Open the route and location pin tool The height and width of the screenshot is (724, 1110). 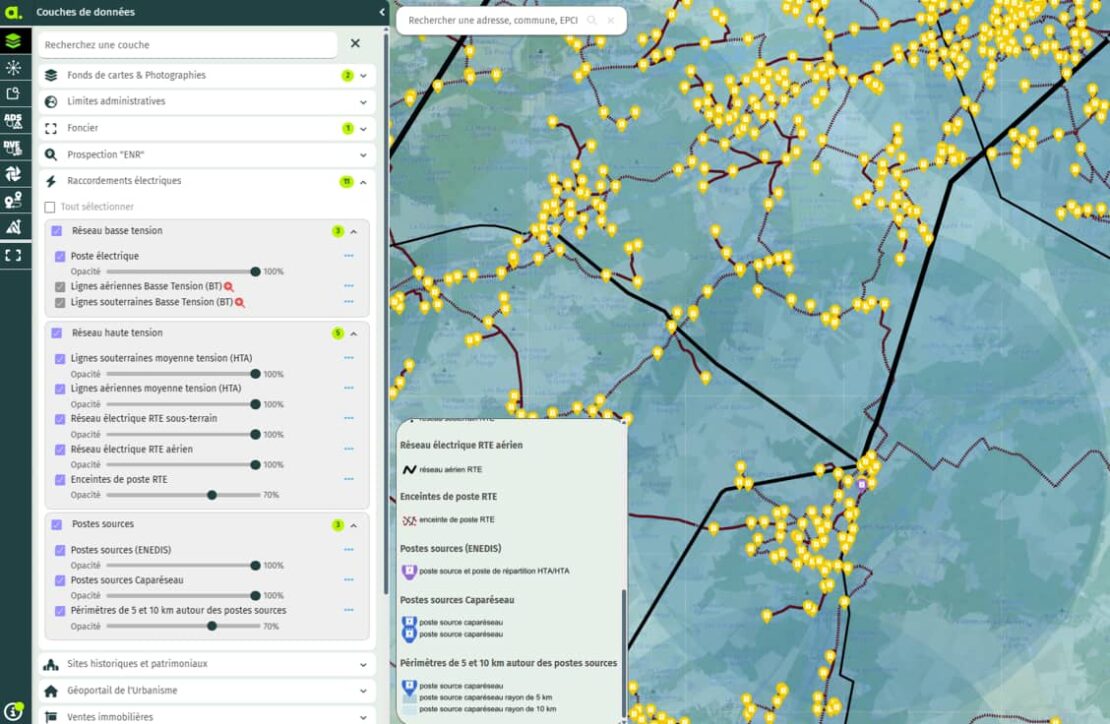[13, 200]
